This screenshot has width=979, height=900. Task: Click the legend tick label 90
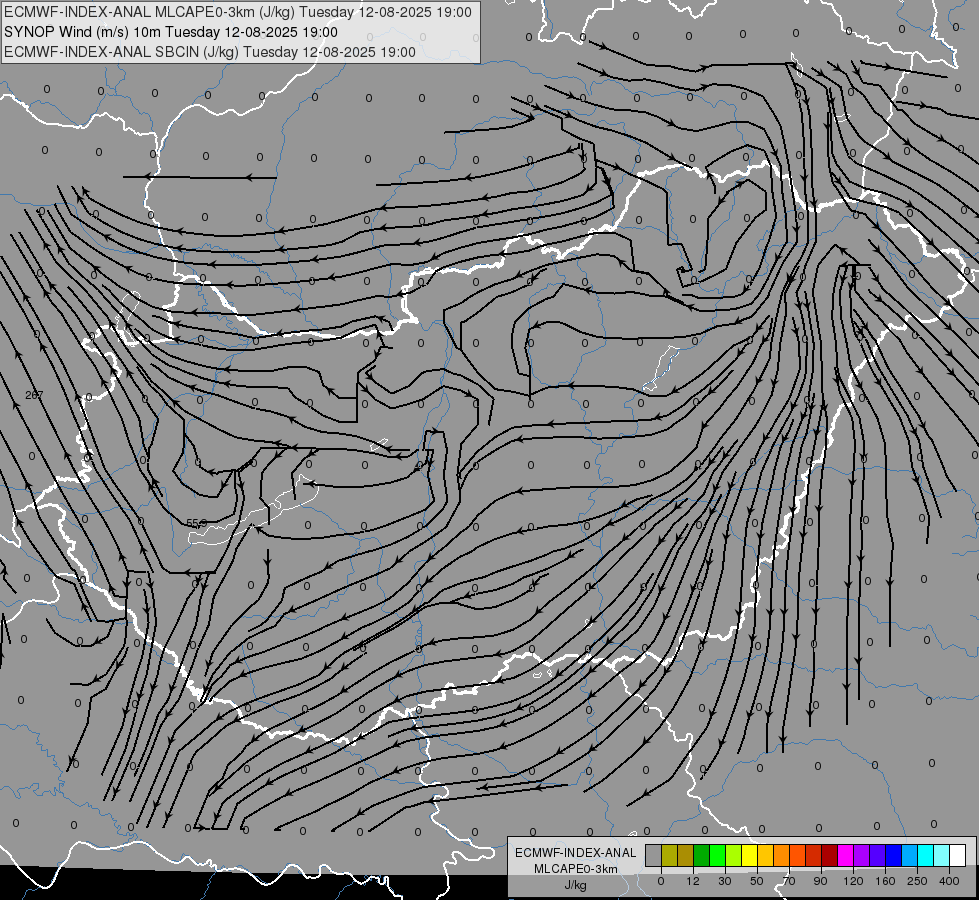click(x=820, y=881)
